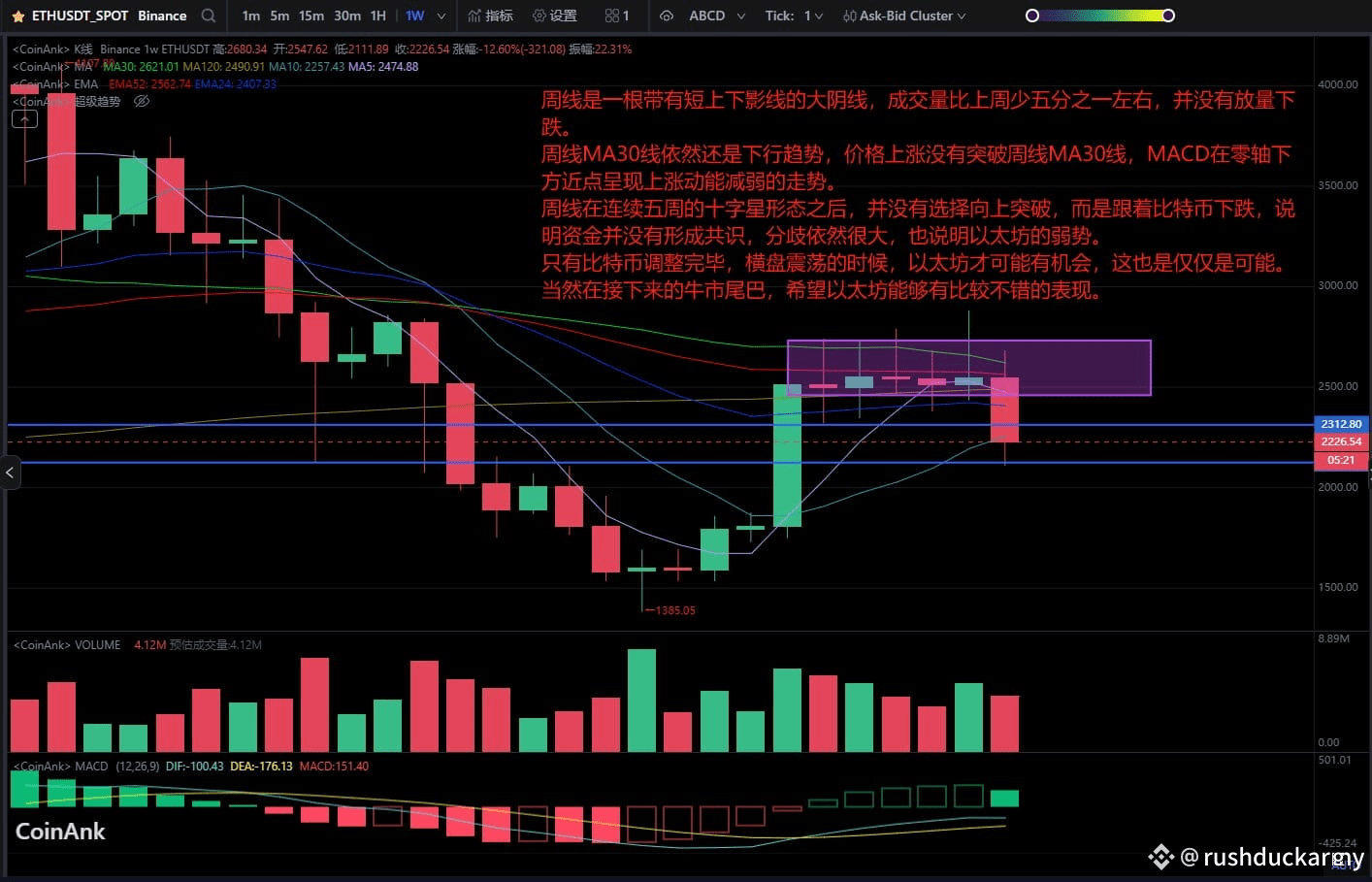Click the gradient color bar track

tap(1100, 16)
